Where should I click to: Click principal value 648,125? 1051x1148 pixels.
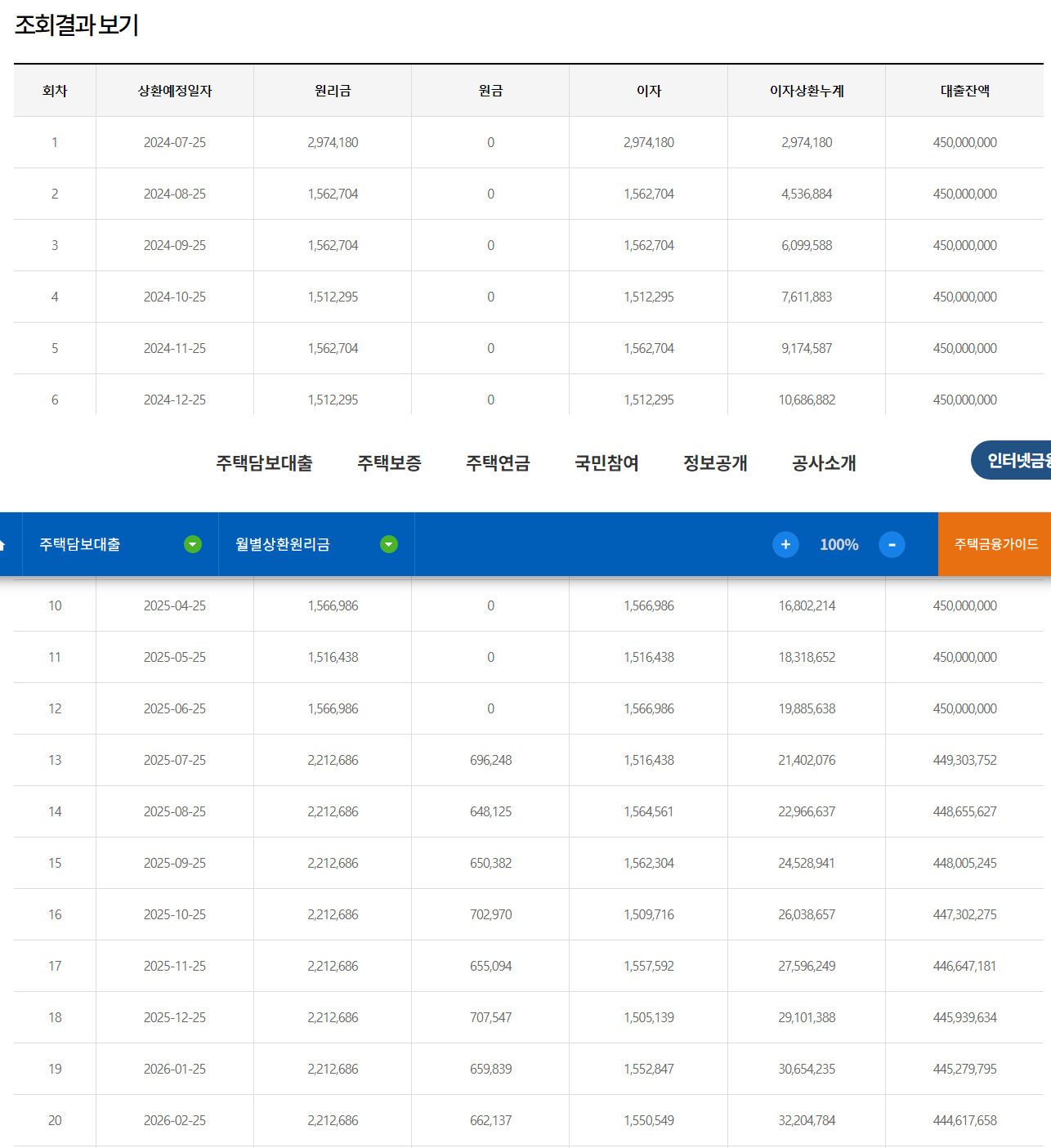coord(490,811)
